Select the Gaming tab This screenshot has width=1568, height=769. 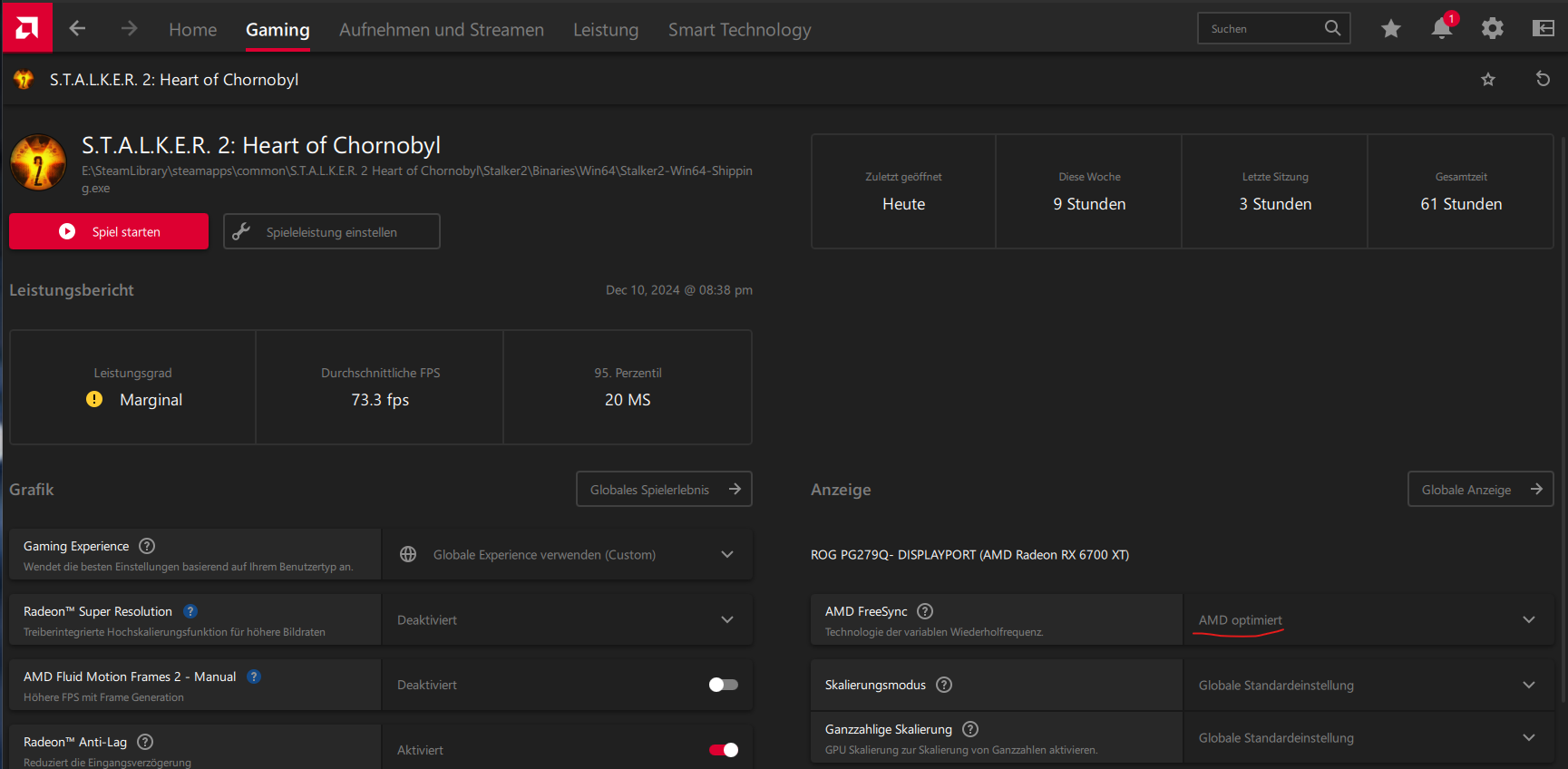tap(278, 30)
